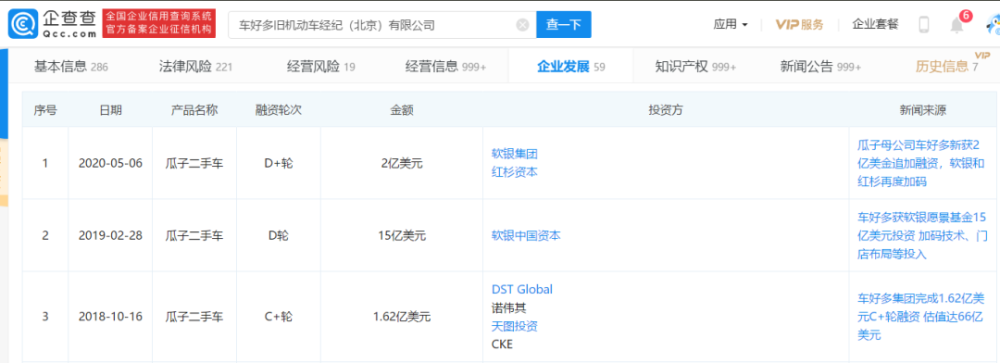Open the 软银集团 investor link
Screen dimensions: 1000x363
coord(514,154)
